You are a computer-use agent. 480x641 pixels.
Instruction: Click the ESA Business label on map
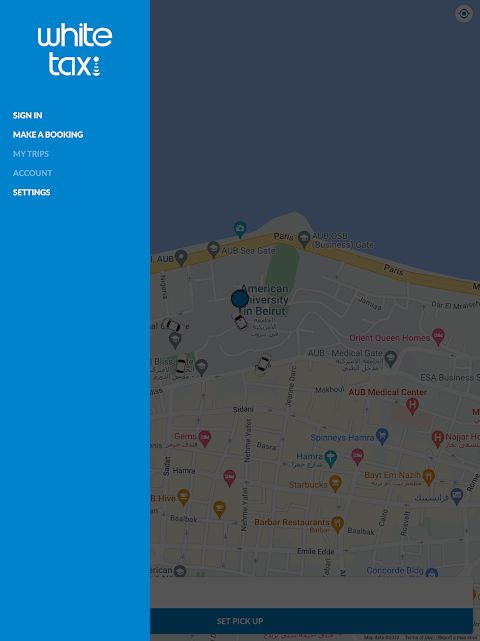[x=450, y=377]
